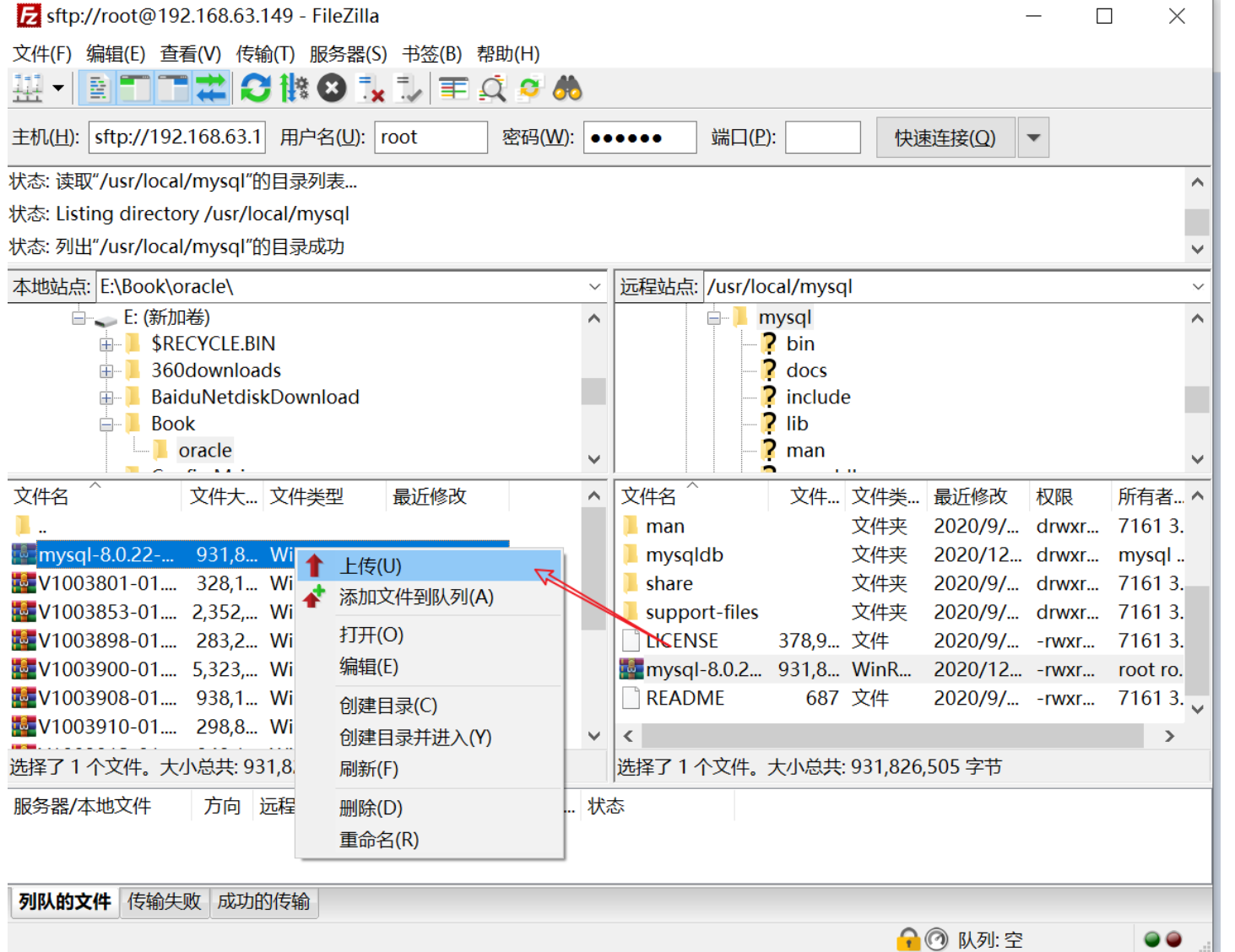Click the remote README file icon
Viewport: 1235px width, 952px height.
pos(631,698)
